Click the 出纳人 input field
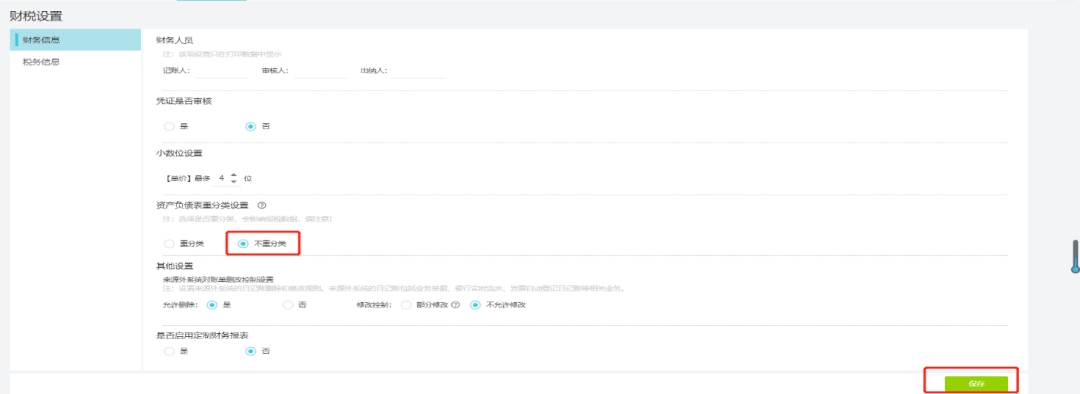This screenshot has height=394, width=1080. 419,70
